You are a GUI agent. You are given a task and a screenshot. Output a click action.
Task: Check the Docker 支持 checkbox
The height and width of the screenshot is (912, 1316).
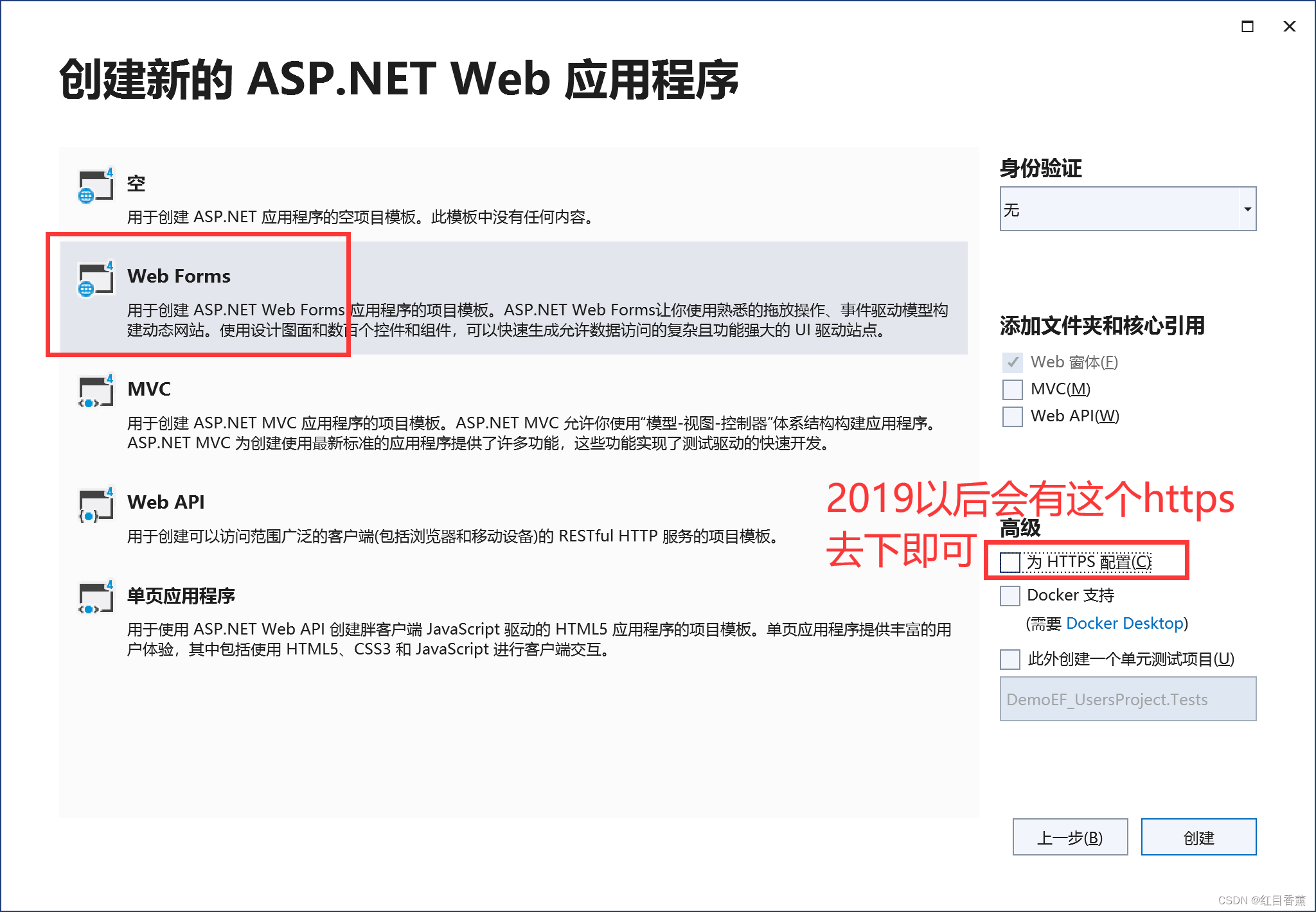pos(1010,595)
